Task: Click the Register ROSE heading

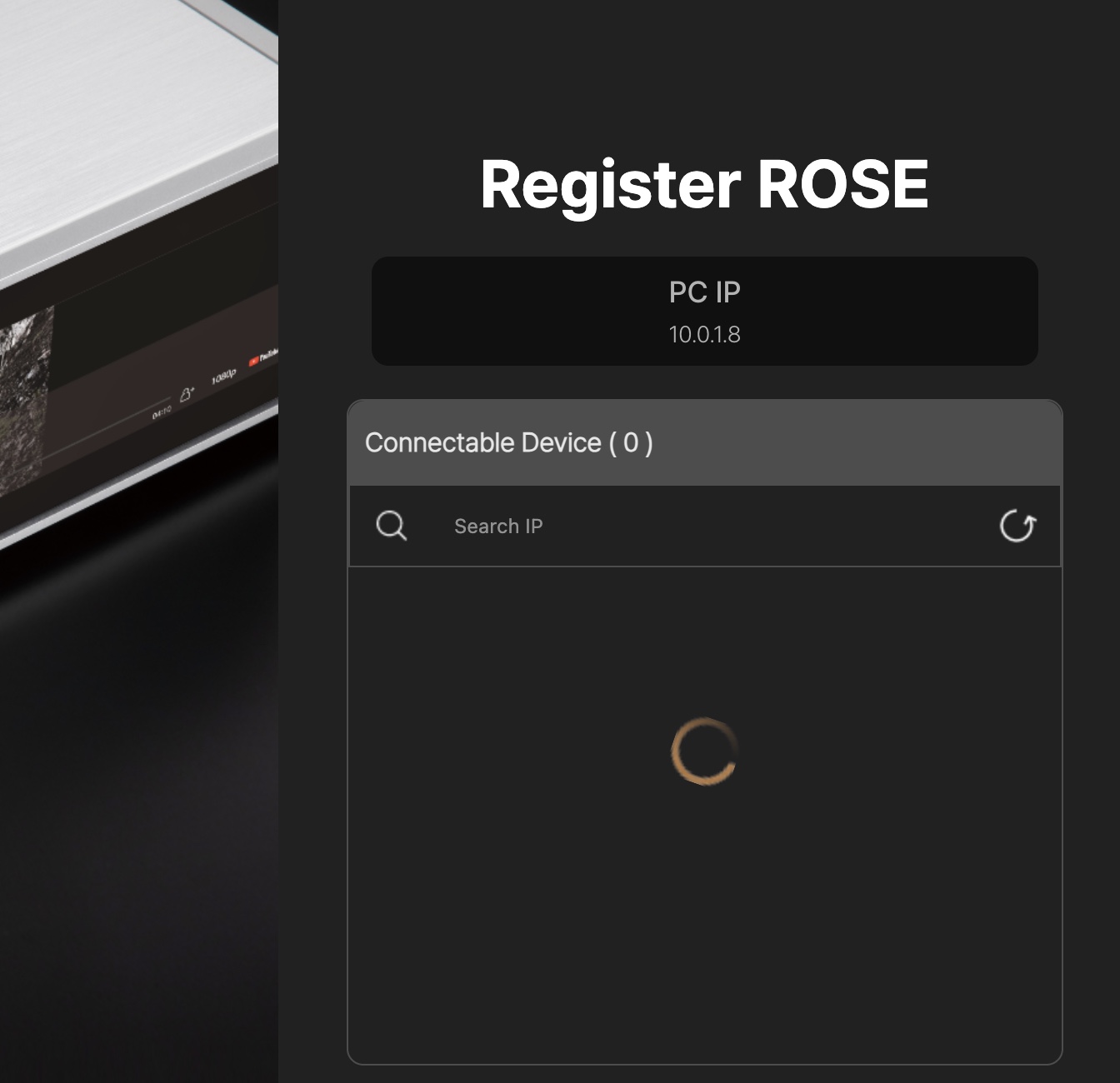Action: click(704, 185)
